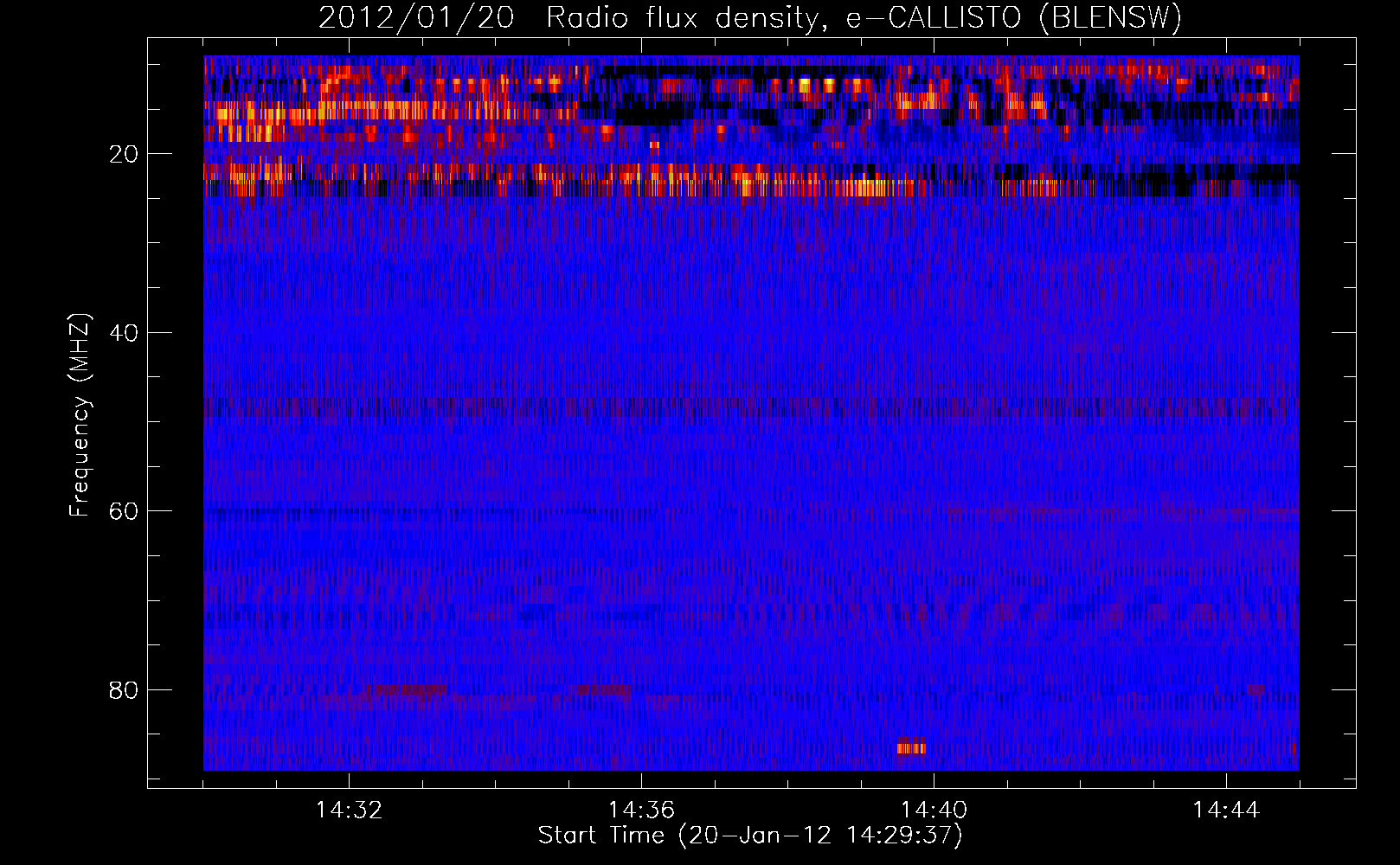The height and width of the screenshot is (865, 1400).
Task: Click the 80 MHz frequency tick label
Action: point(124,690)
